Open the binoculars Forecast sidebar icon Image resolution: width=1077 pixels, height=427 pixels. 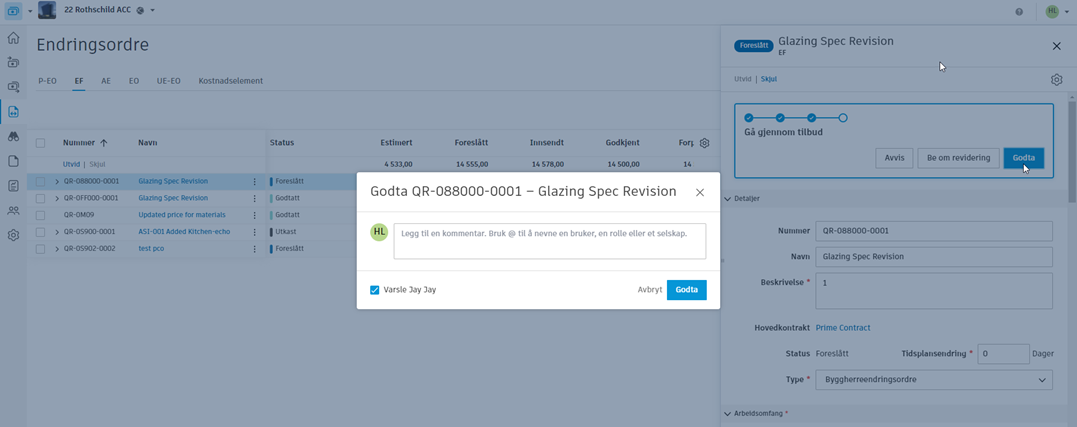13,136
